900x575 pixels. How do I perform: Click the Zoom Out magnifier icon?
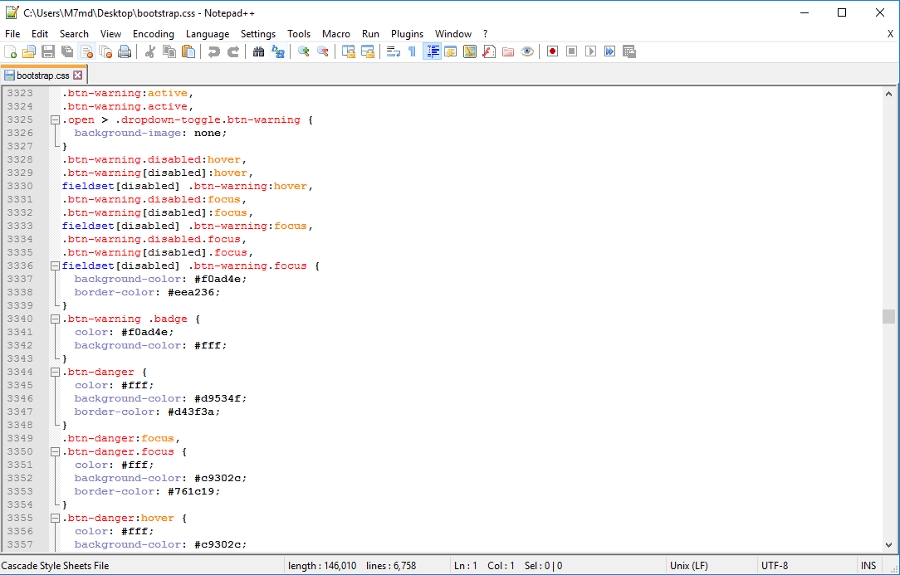tap(323, 52)
